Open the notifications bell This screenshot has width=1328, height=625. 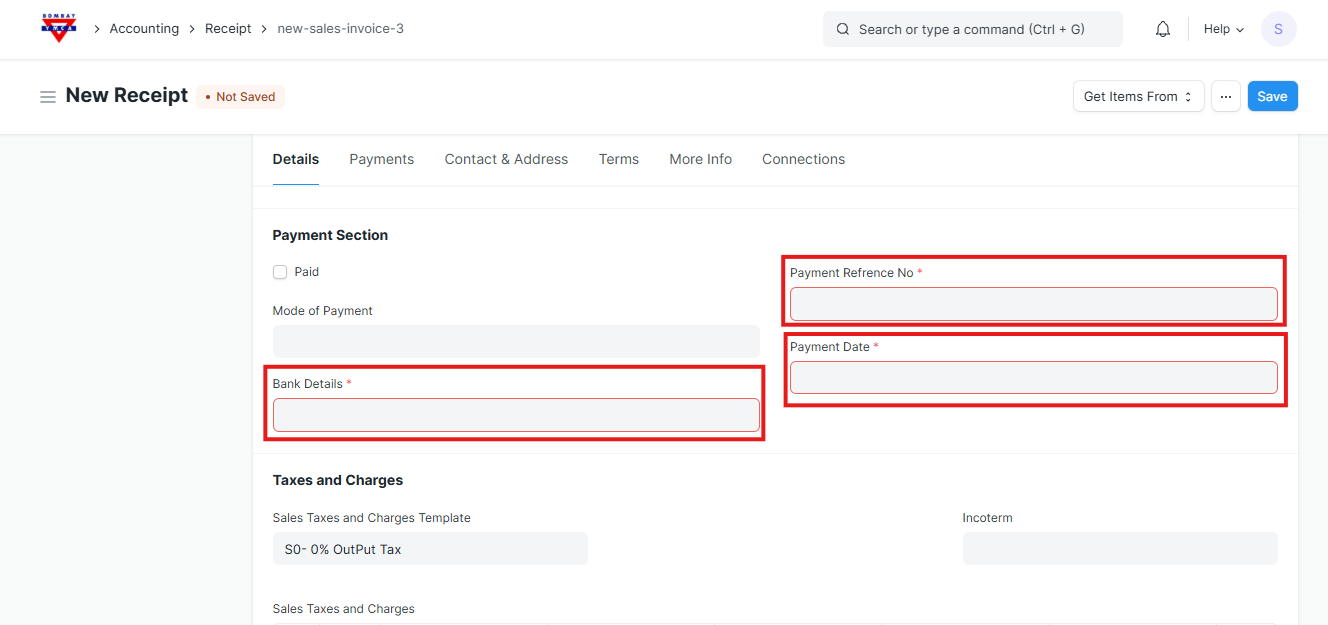[x=1162, y=29]
